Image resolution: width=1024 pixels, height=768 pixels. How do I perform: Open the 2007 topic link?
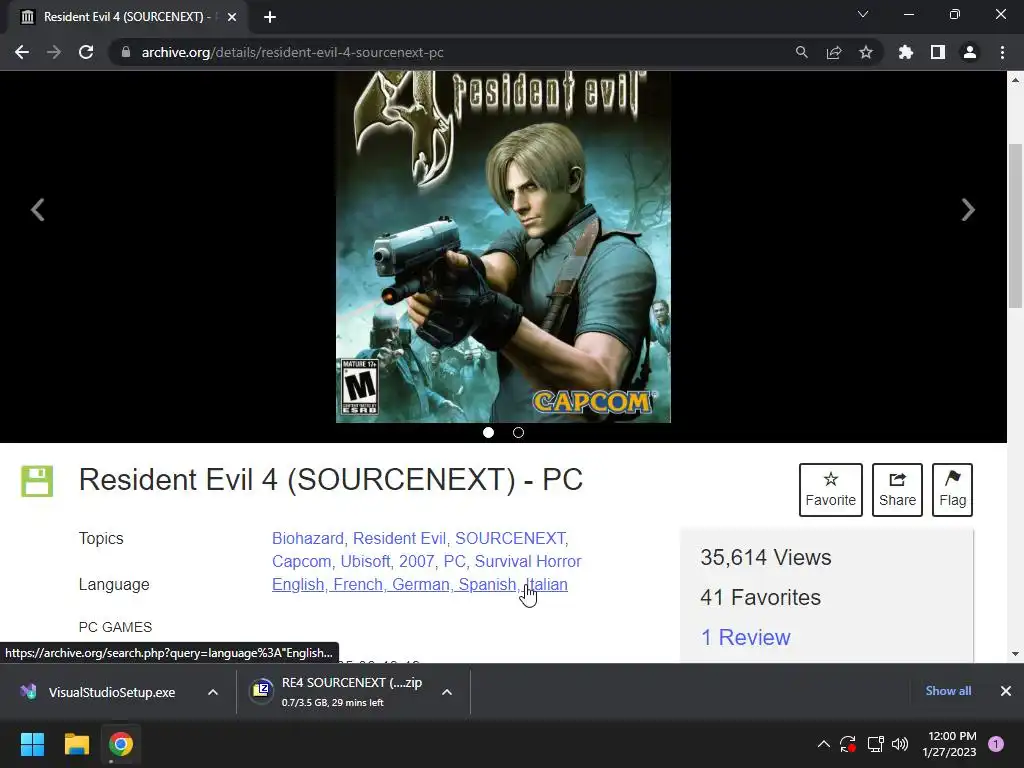[417, 562]
